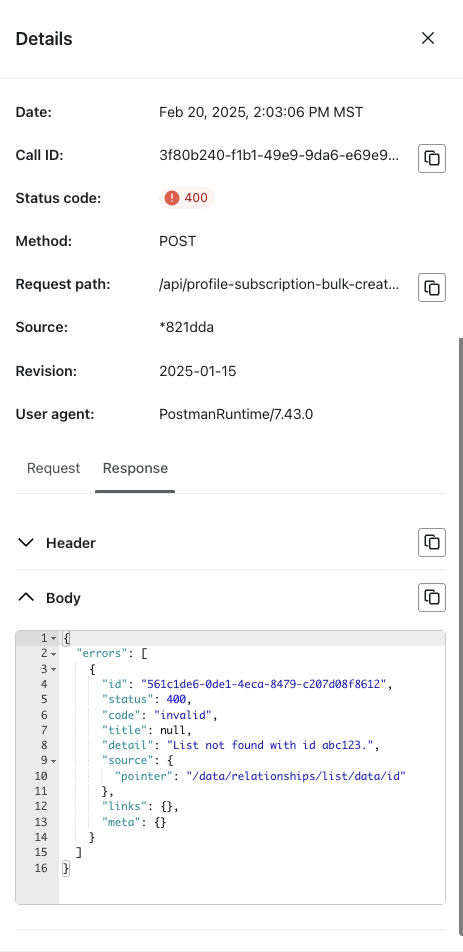The image size is (463, 952).
Task: Copy the response Body contents
Action: pos(432,597)
